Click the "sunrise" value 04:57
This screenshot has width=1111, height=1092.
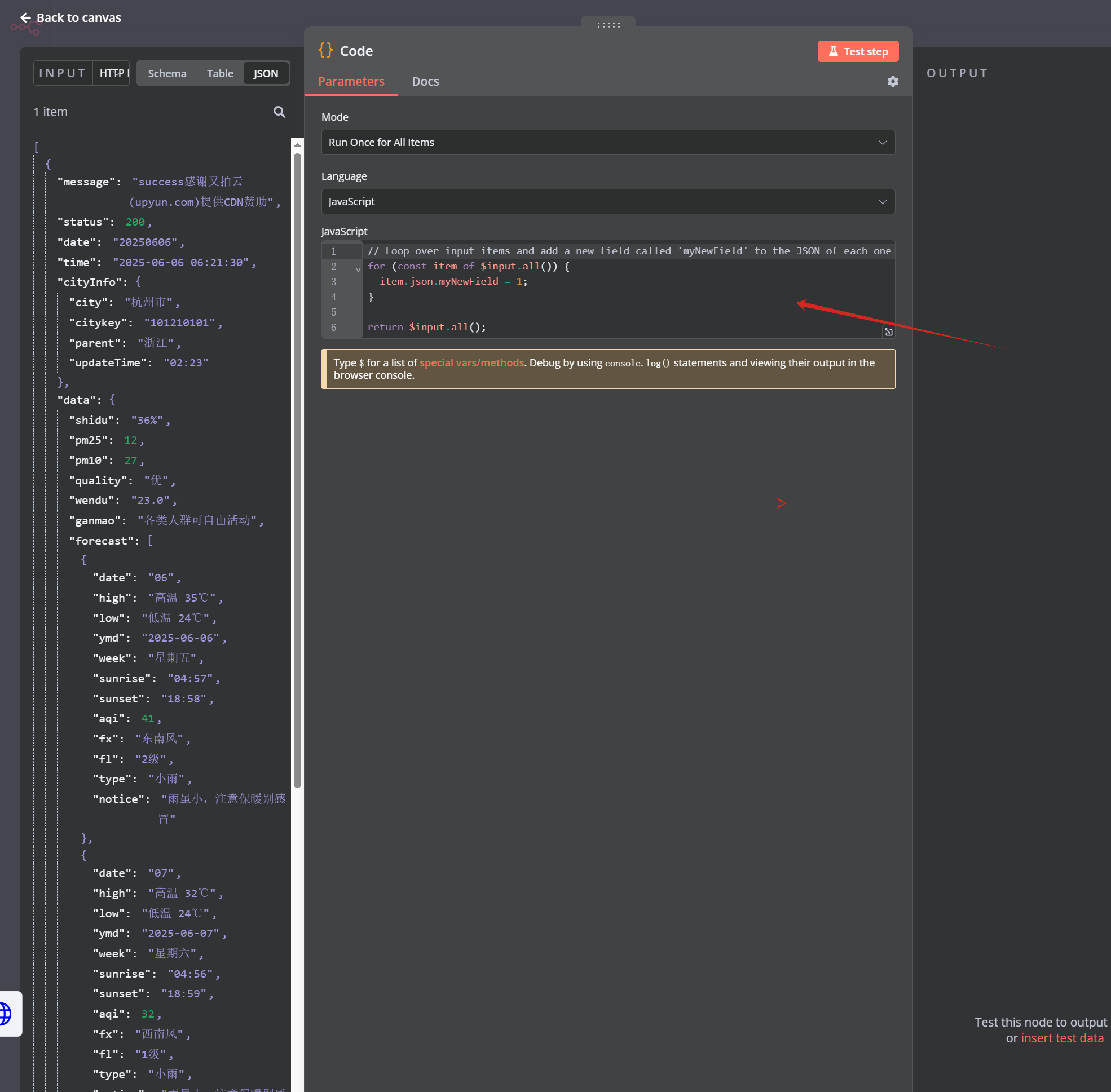click(x=191, y=679)
